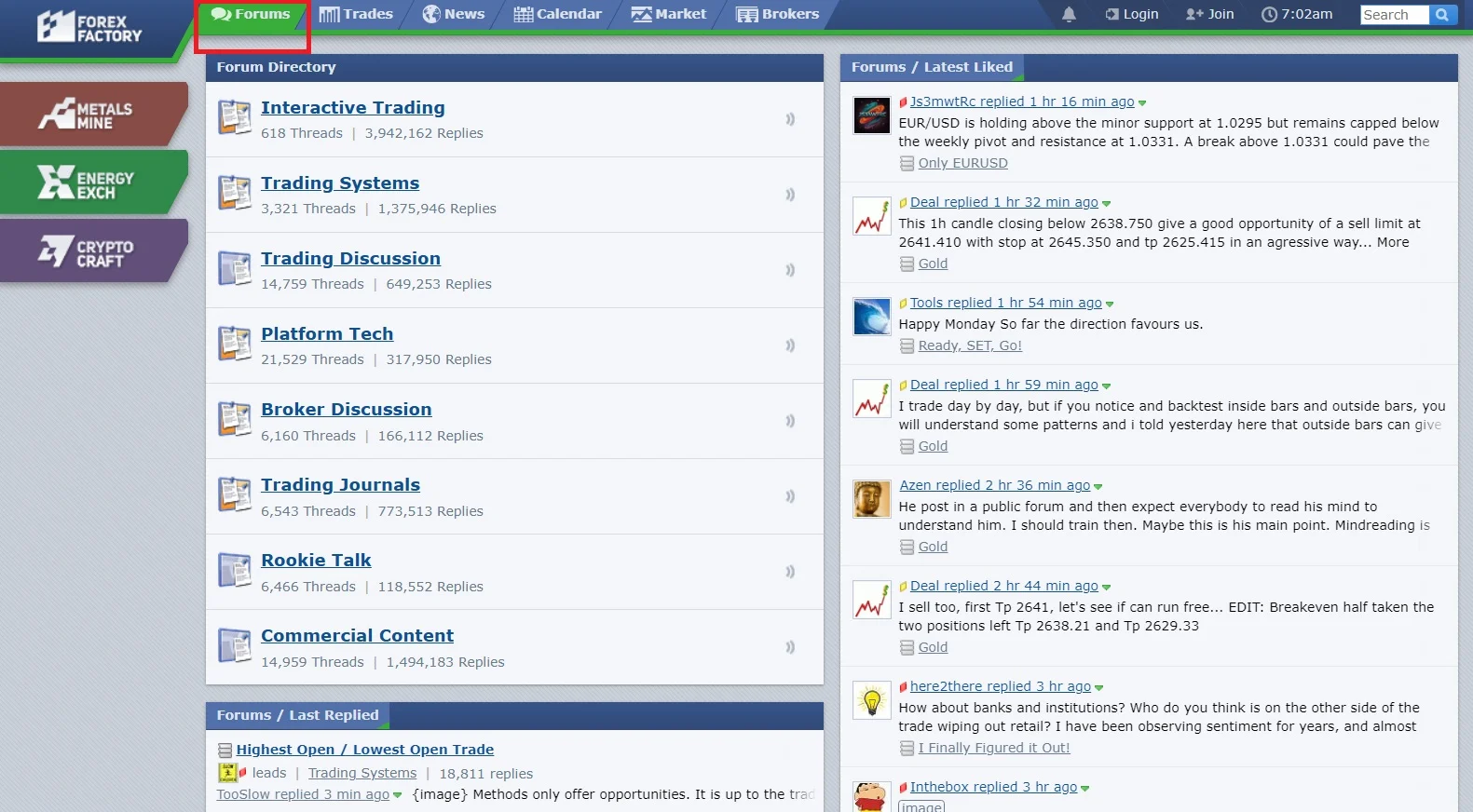Image resolution: width=1473 pixels, height=812 pixels.
Task: Open the Brokers tab
Action: point(778,14)
